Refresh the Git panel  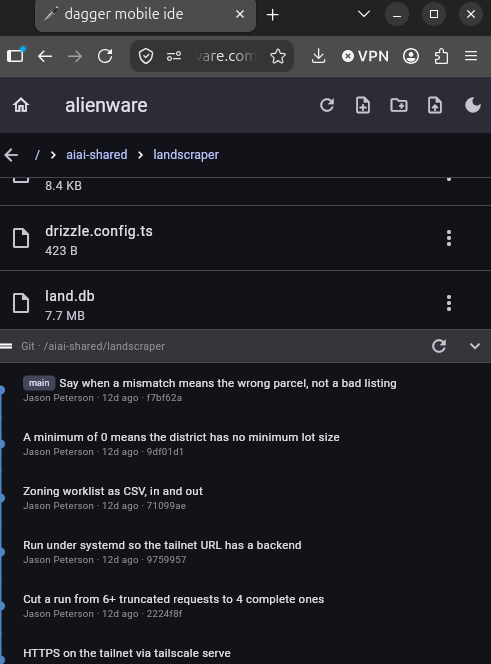point(439,346)
